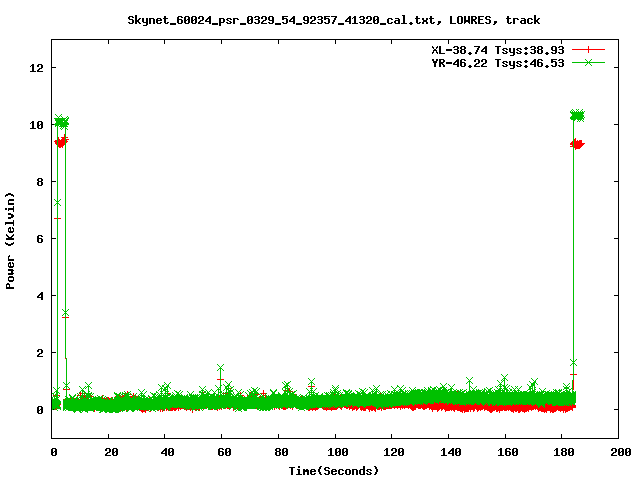Click the y-axis tick label 12
This screenshot has width=640, height=480.
[x=36, y=68]
